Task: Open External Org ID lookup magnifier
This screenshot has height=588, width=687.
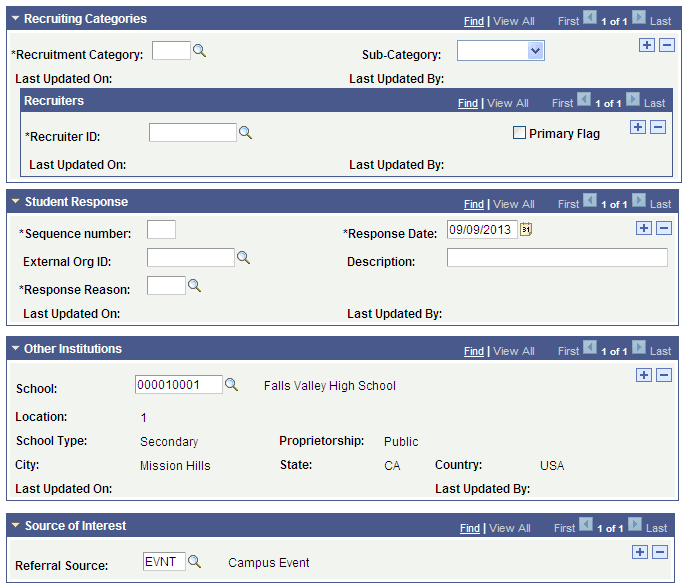Action: pyautogui.click(x=243, y=258)
